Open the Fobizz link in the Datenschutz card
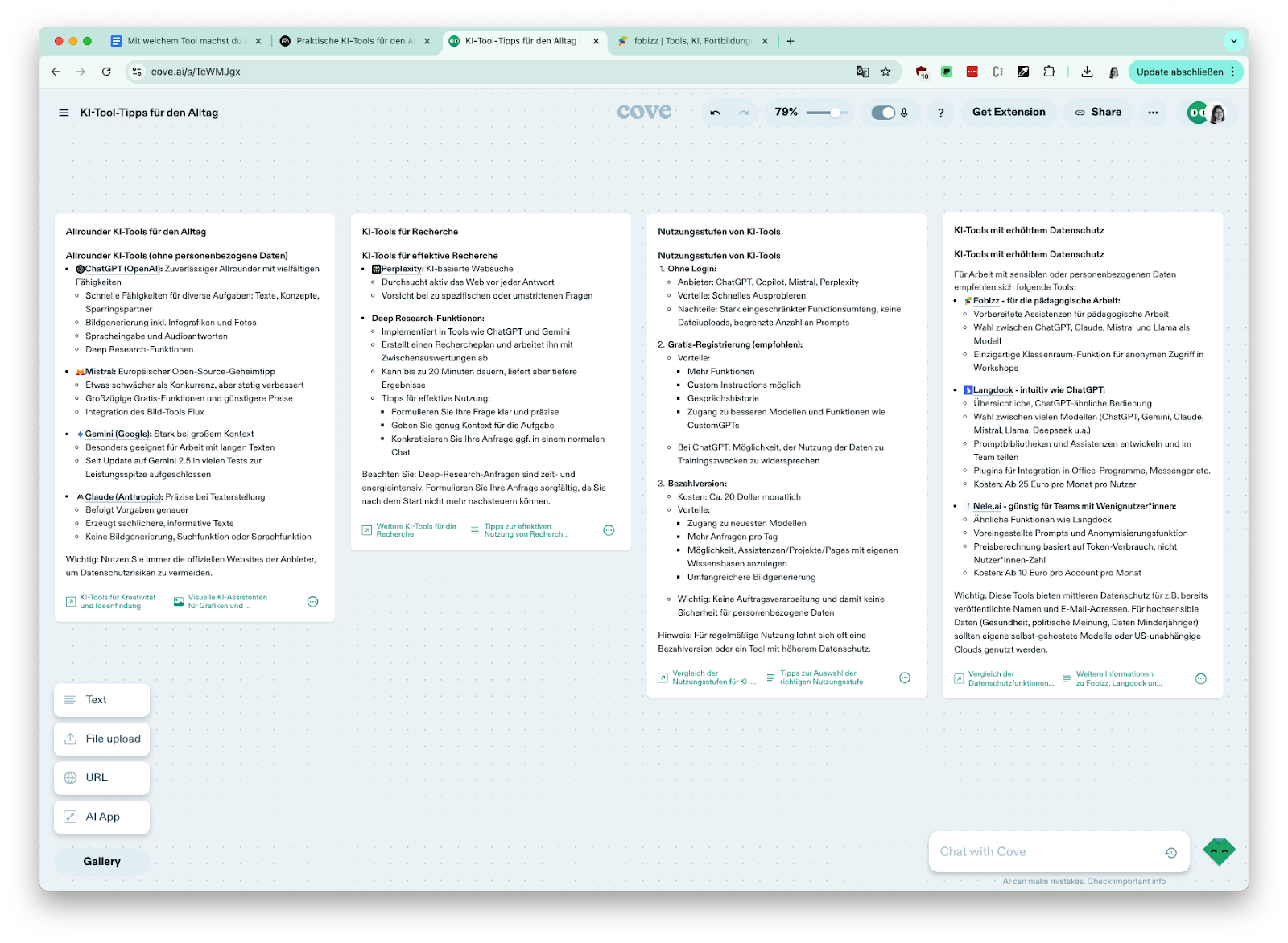This screenshot has height=943, width=1288. click(x=986, y=301)
